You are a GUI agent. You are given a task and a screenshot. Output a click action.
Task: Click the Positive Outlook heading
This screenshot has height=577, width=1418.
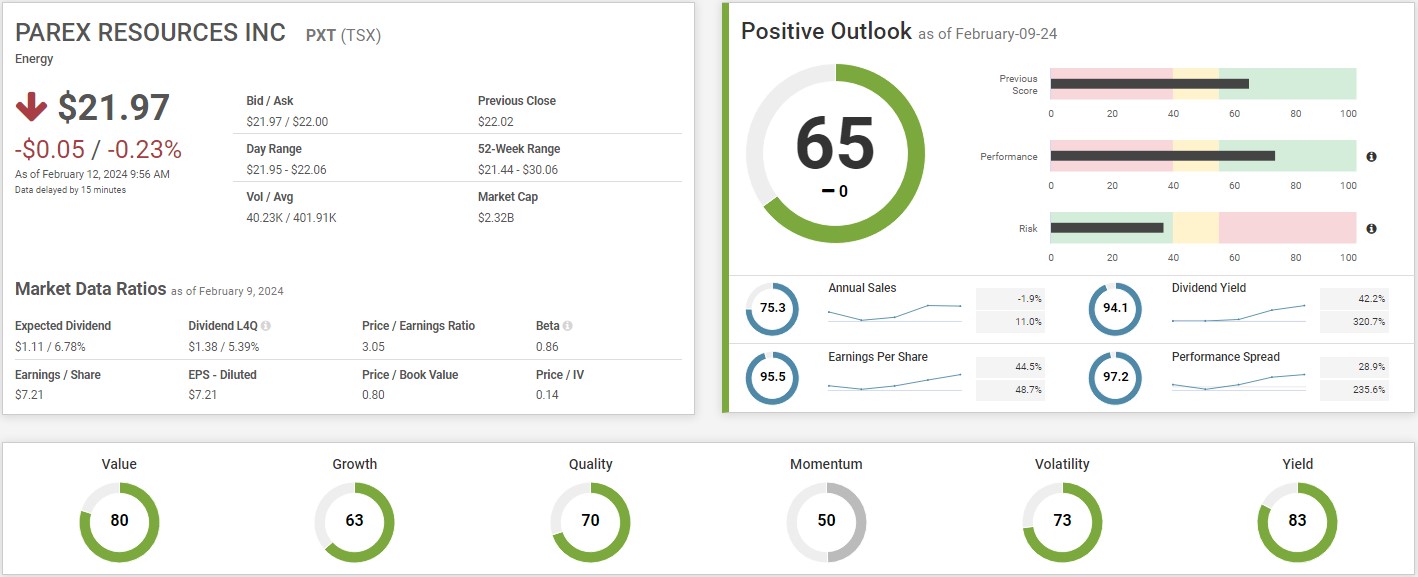click(826, 31)
